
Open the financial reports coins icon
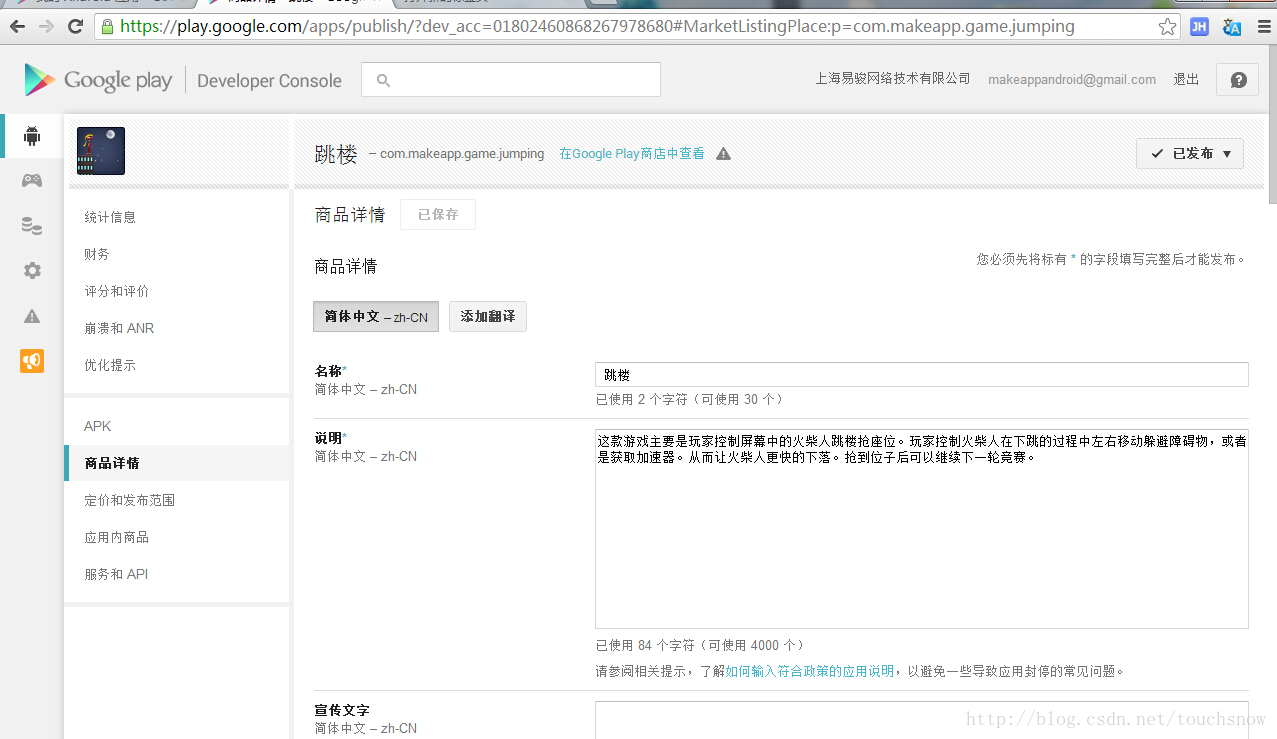click(x=32, y=226)
